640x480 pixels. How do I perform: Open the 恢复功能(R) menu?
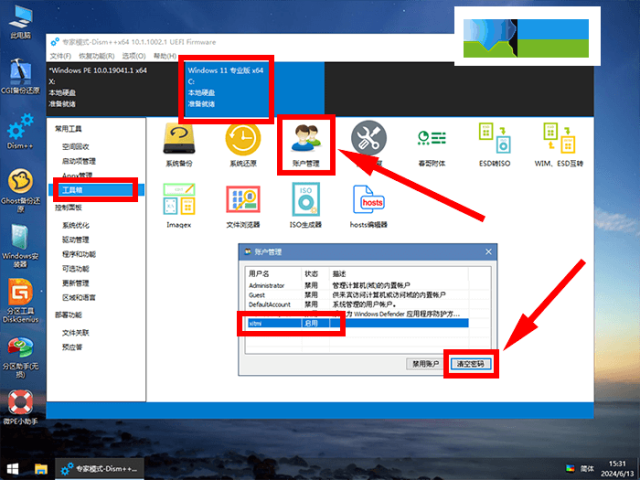(97, 56)
